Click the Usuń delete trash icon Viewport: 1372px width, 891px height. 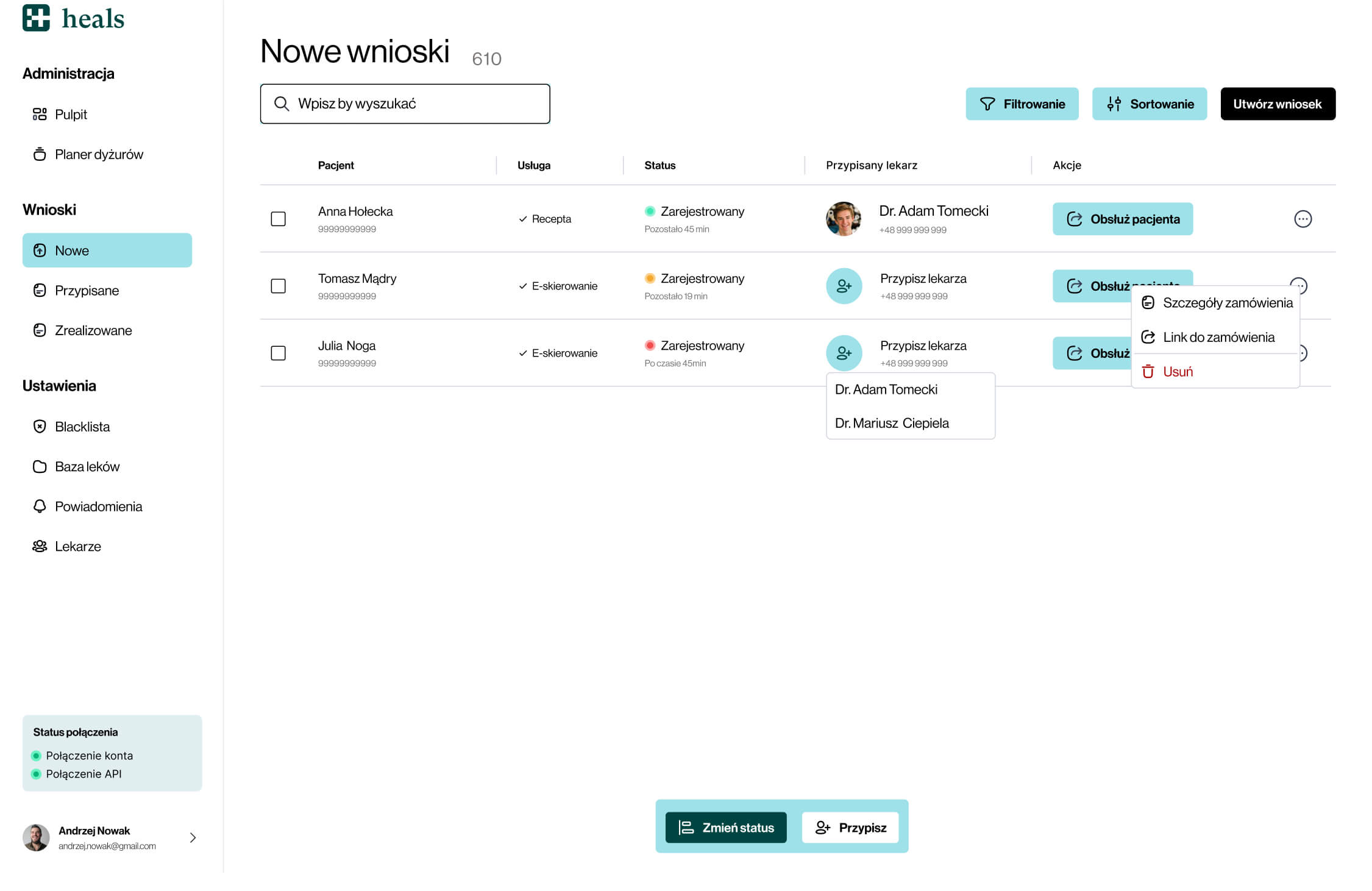coord(1148,371)
